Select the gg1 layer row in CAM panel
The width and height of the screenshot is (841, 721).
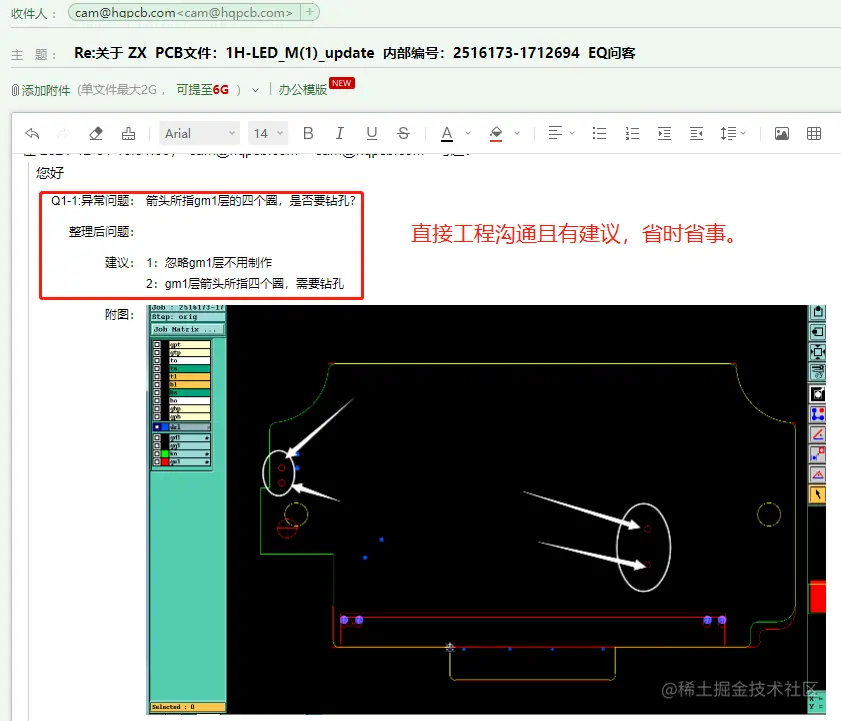pos(189,446)
